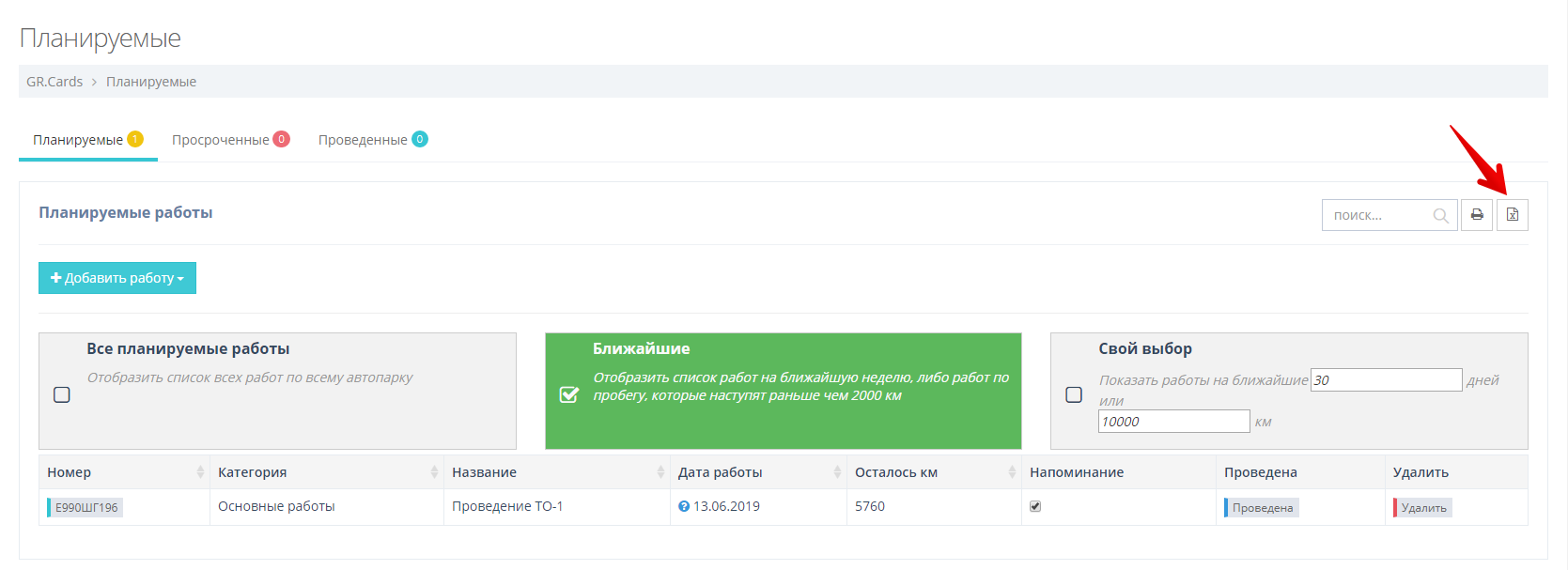Sort by Осталось км column sort icon
This screenshot has width=1568, height=570.
(1012, 472)
